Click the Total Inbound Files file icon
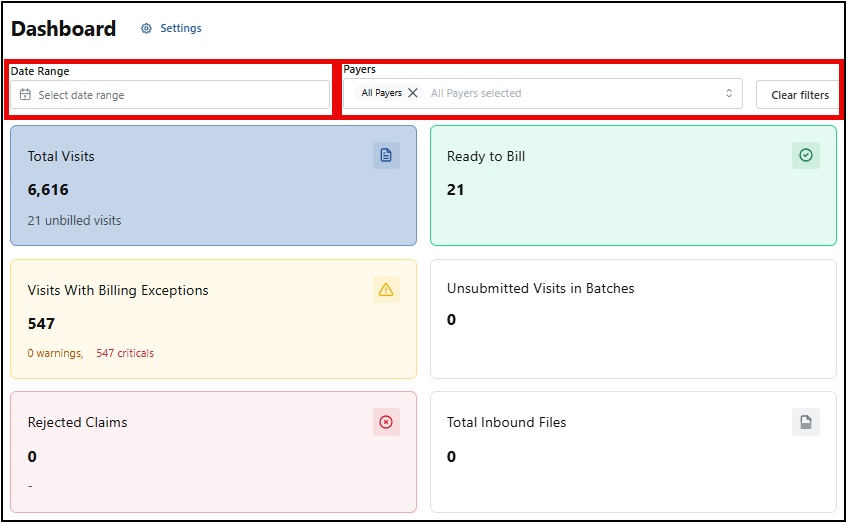This screenshot has width=846, height=522. (806, 422)
